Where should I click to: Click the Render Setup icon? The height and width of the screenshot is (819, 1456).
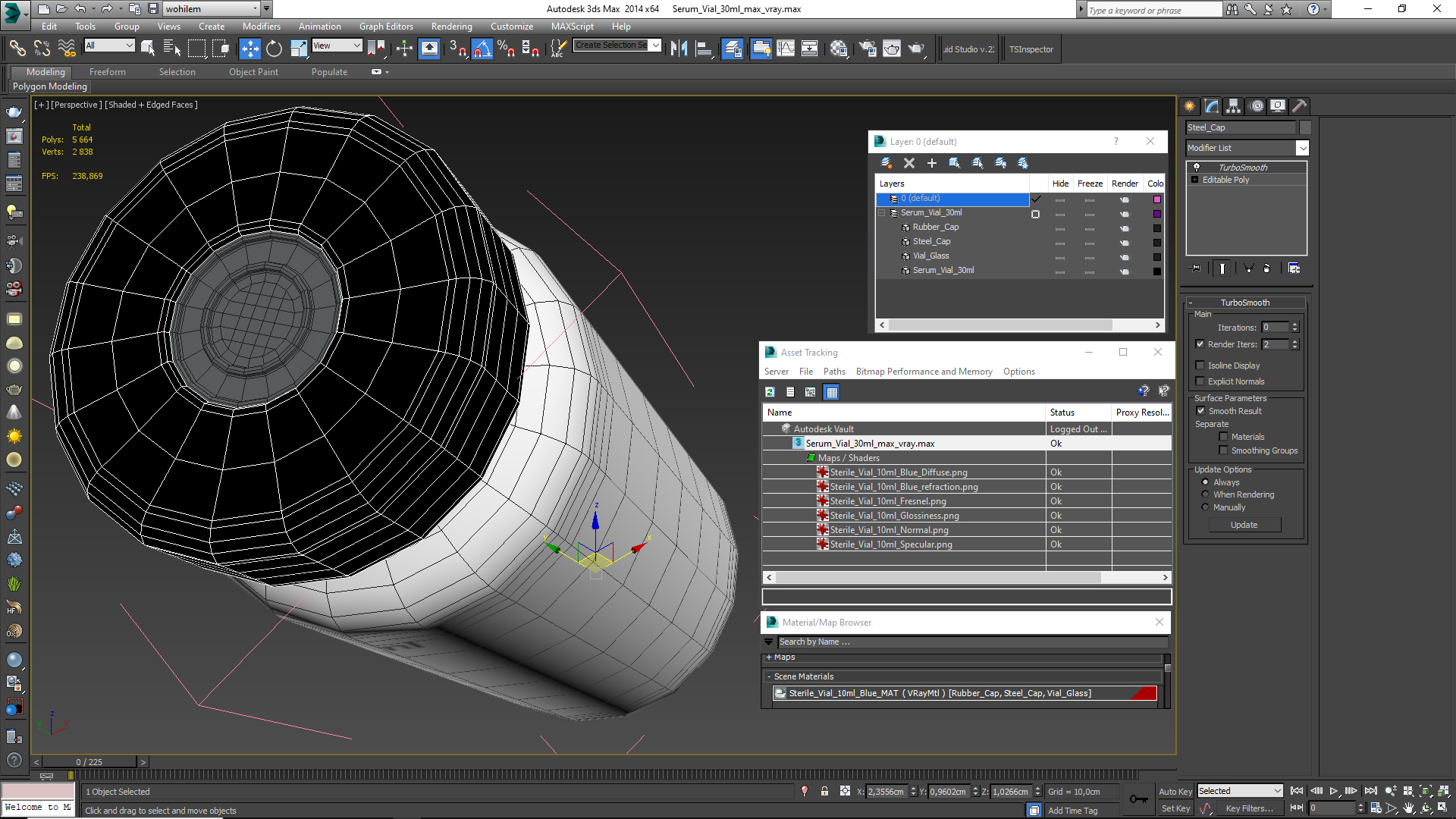[868, 49]
